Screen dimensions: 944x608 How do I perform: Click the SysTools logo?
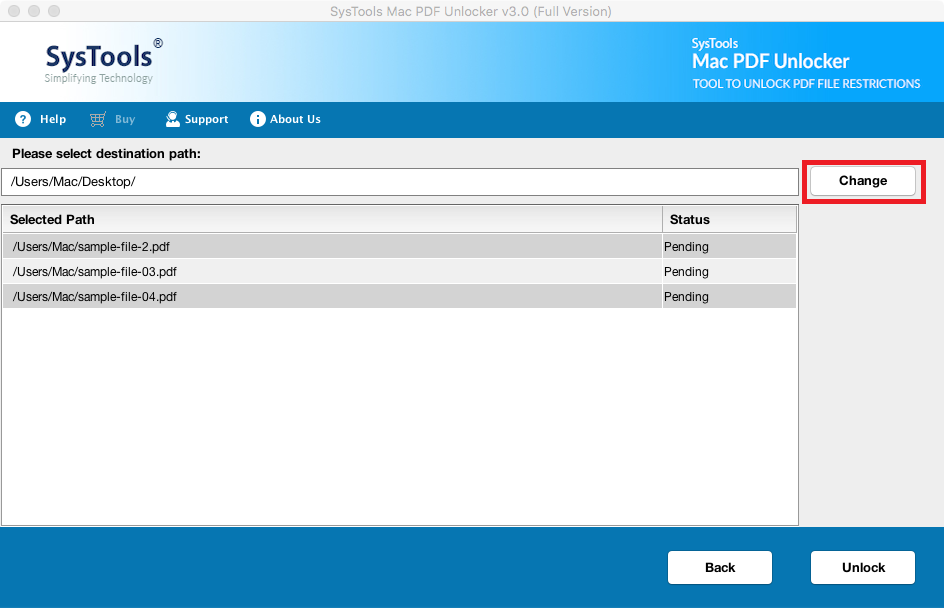click(x=104, y=61)
